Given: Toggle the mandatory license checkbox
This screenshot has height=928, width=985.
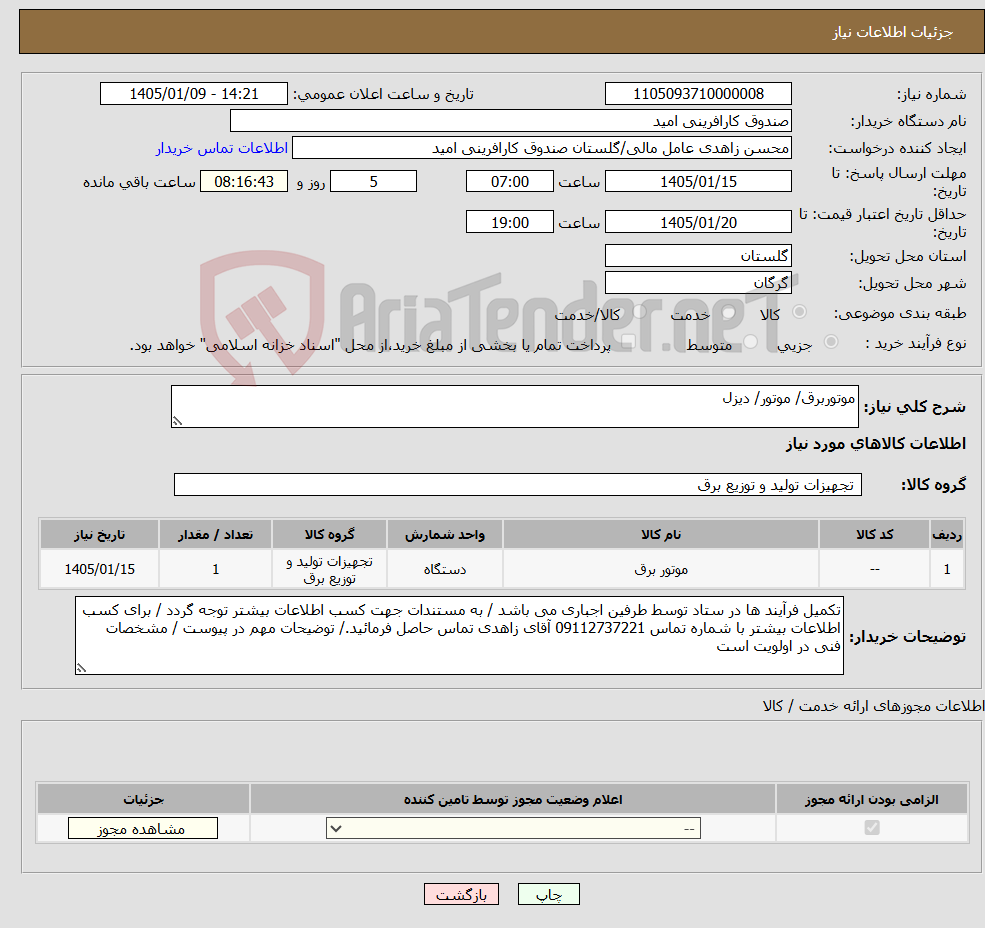Looking at the screenshot, I should click(x=872, y=827).
